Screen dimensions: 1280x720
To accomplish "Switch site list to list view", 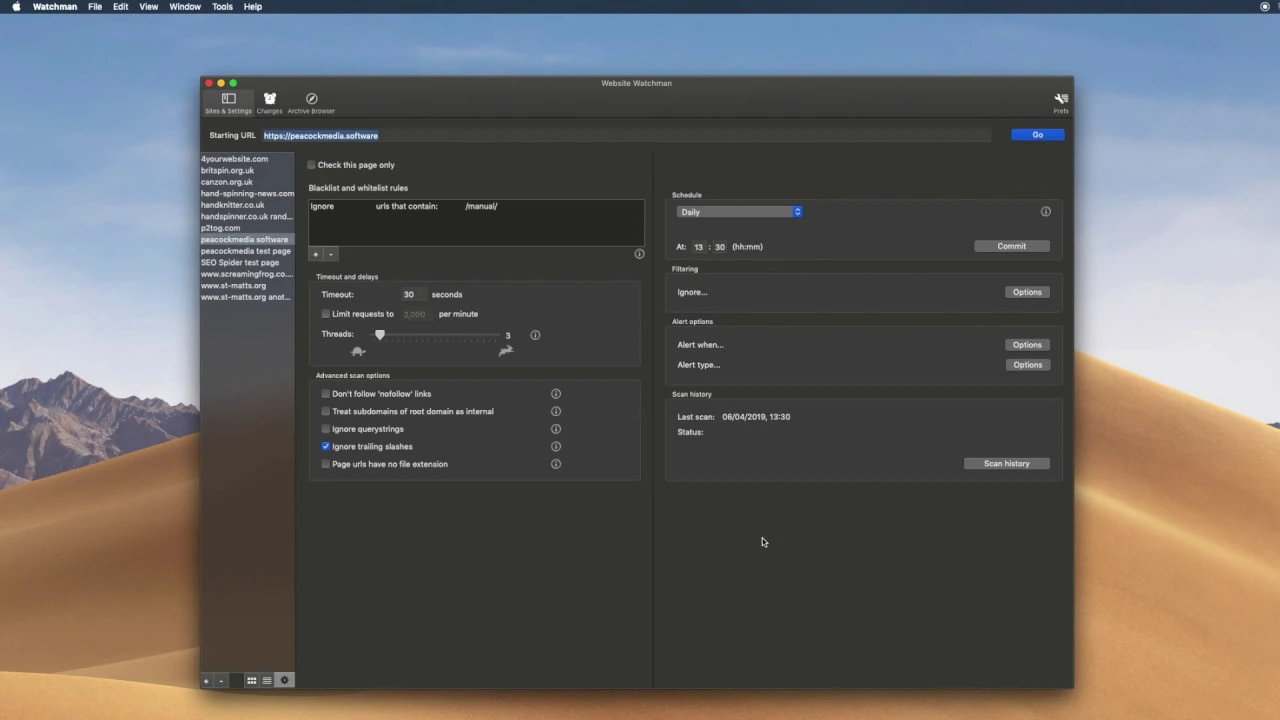I will (267, 681).
